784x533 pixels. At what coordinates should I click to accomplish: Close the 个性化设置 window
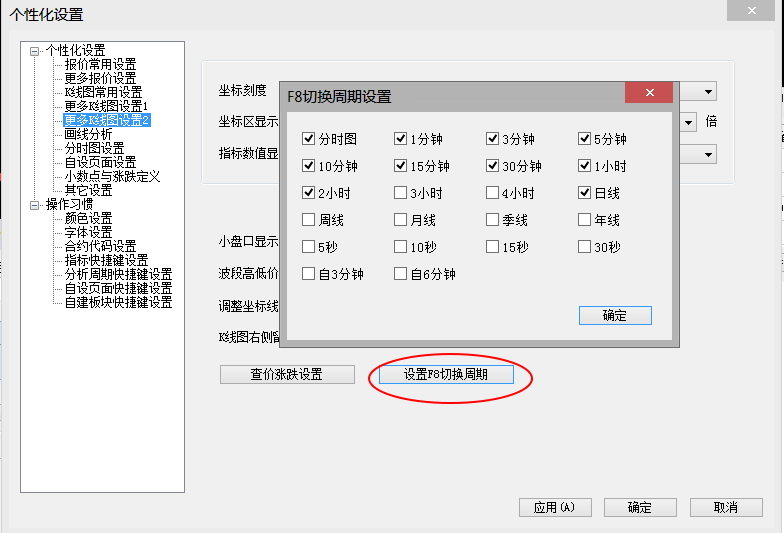[751, 10]
